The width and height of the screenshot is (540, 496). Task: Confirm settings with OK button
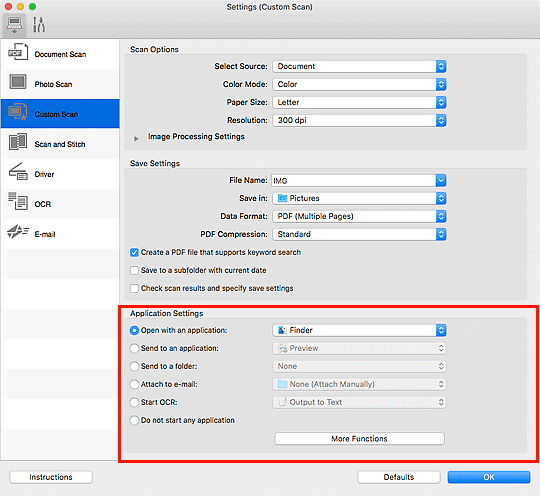(489, 477)
